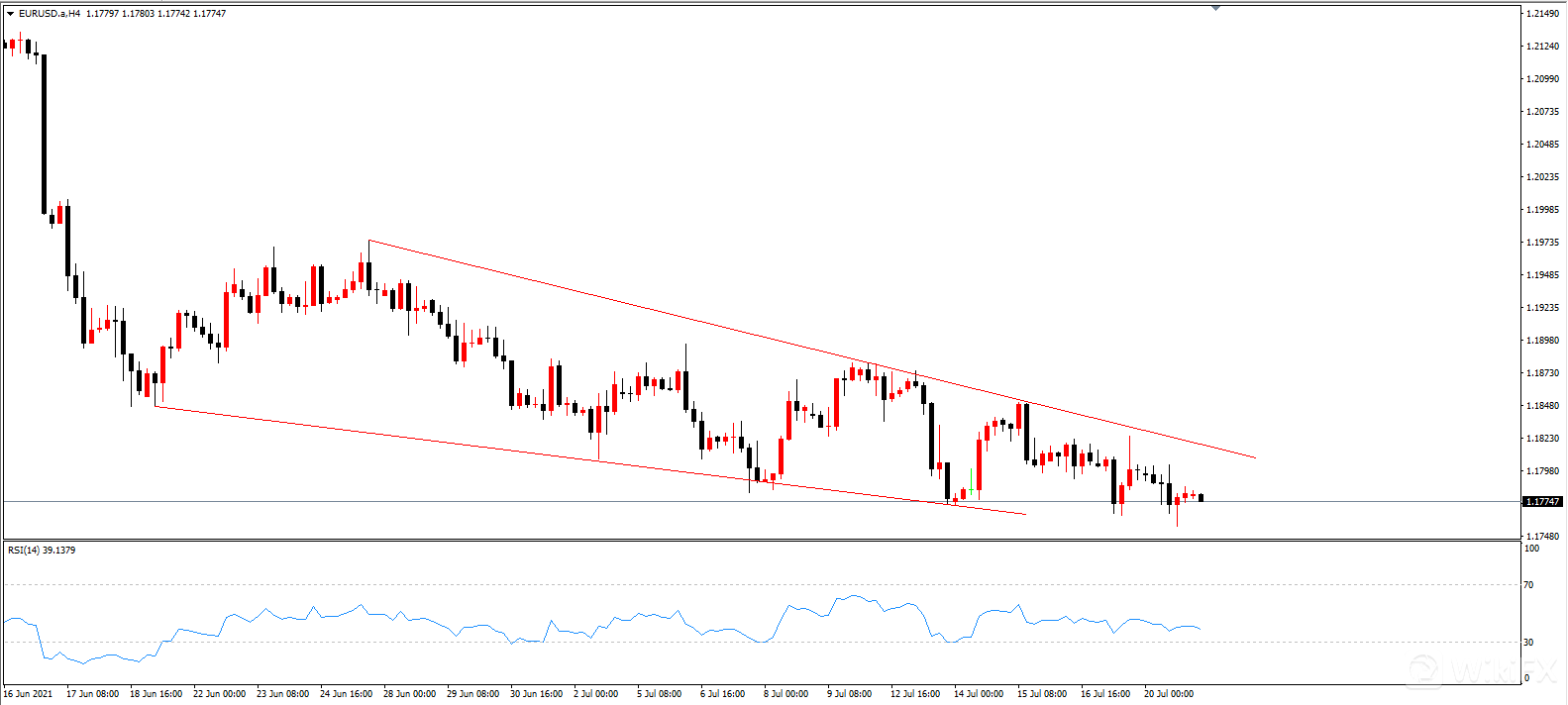Click the current price label 1.17747
This screenshot has width=1568, height=705.
(x=1542, y=502)
